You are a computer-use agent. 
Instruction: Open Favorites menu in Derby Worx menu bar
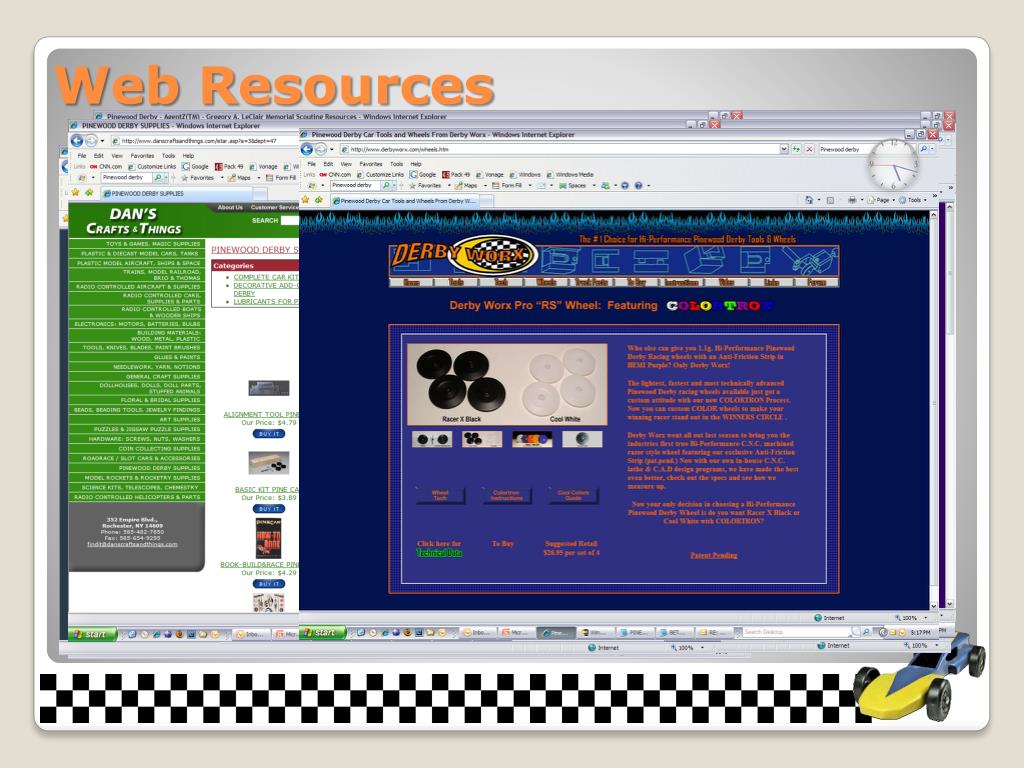pos(371,164)
